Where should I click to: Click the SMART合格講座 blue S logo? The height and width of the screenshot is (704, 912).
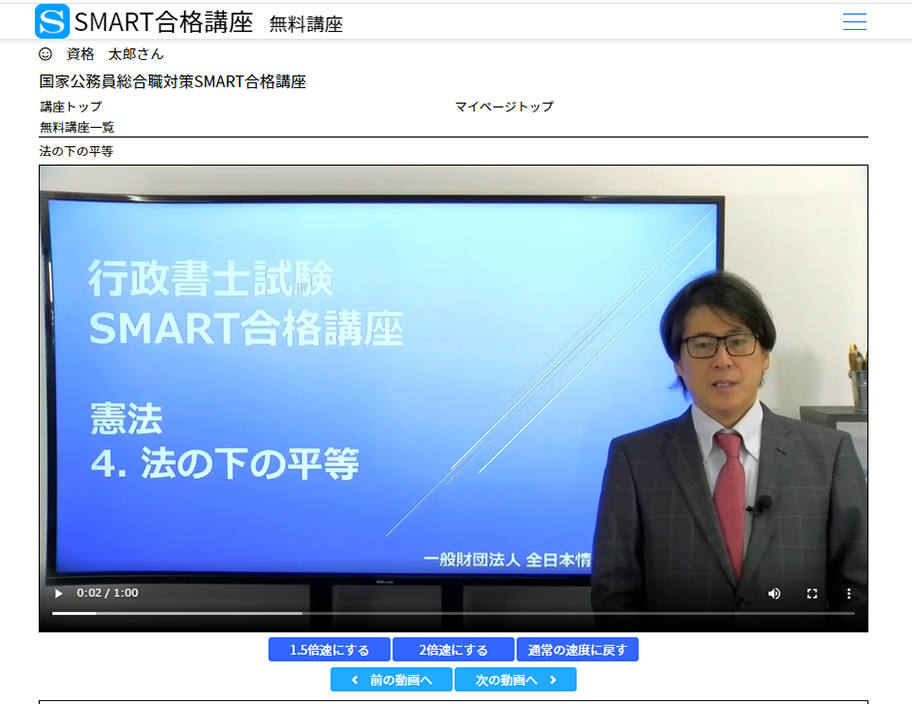(52, 21)
